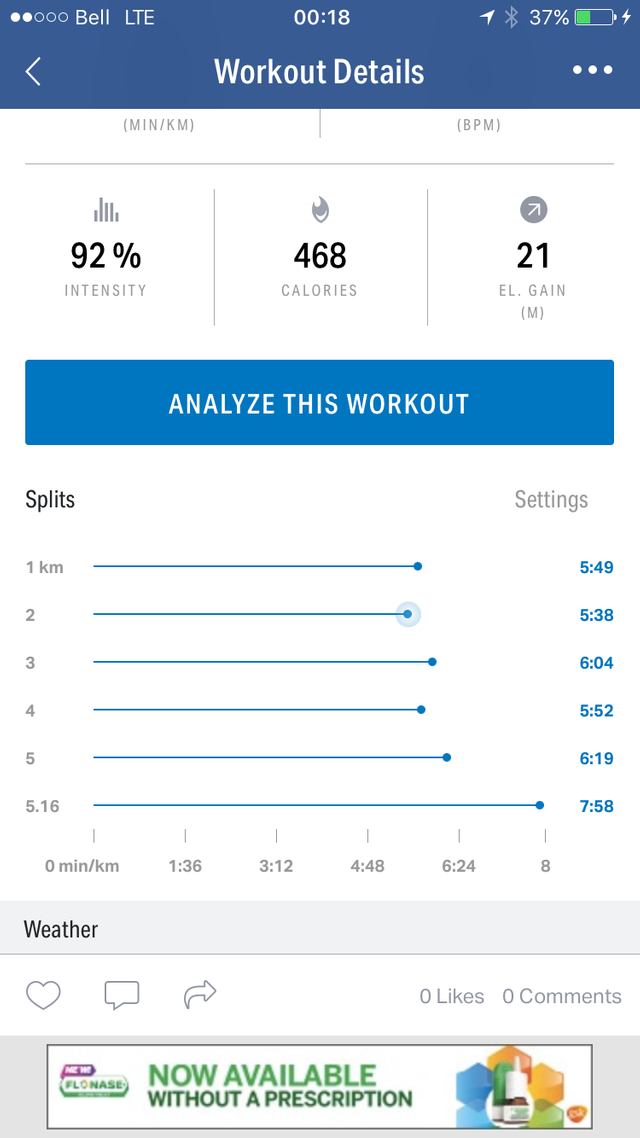Select the 6:19 split time for km 5

596,758
